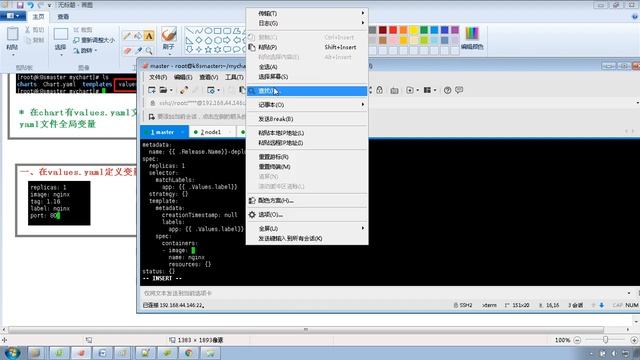This screenshot has height=360, width=640.
Task: Open the 查看(V) menu in Xshell
Action: pyautogui.click(x=208, y=77)
